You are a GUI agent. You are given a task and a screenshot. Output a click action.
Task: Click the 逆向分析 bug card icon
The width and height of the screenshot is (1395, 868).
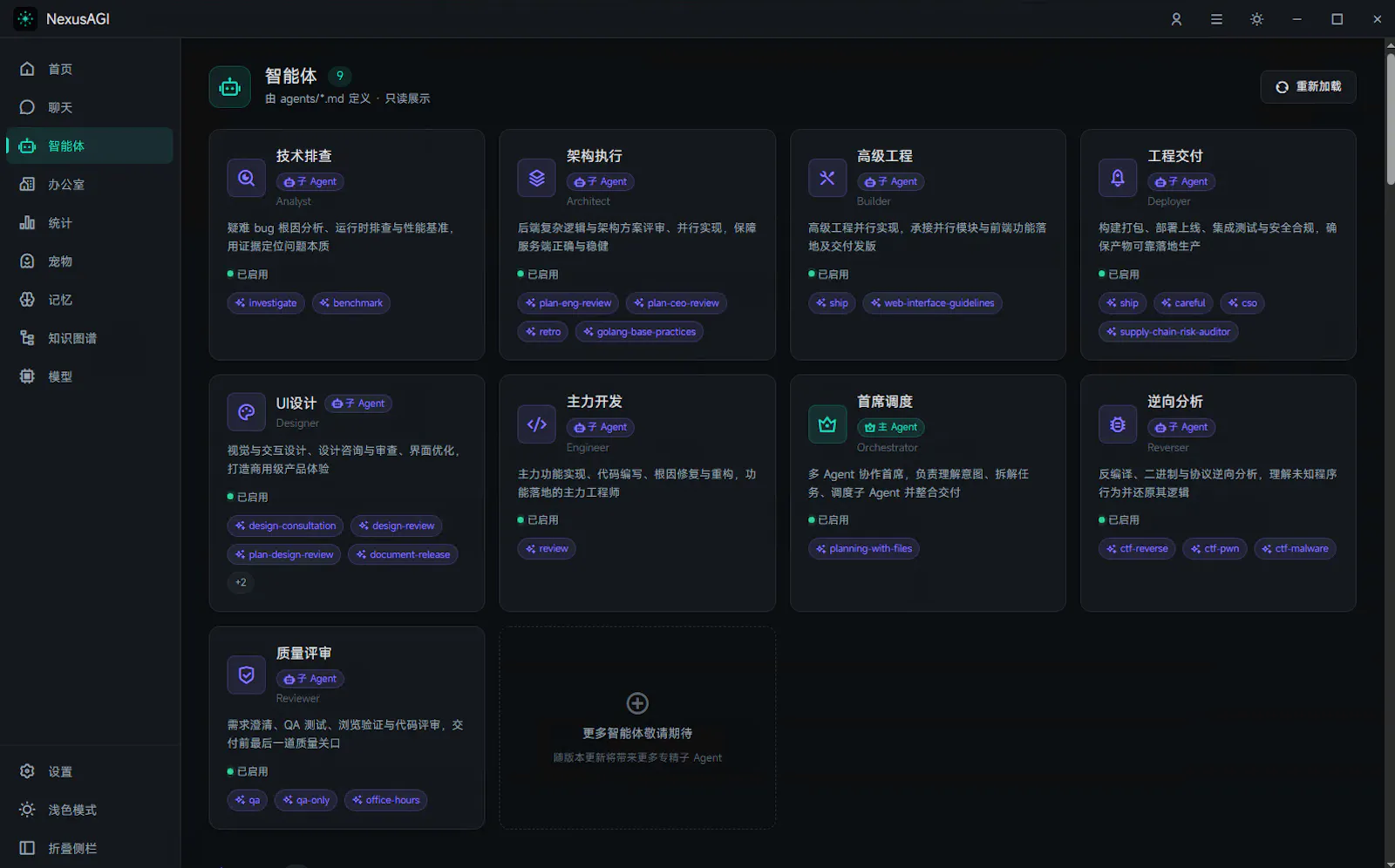click(x=1118, y=424)
